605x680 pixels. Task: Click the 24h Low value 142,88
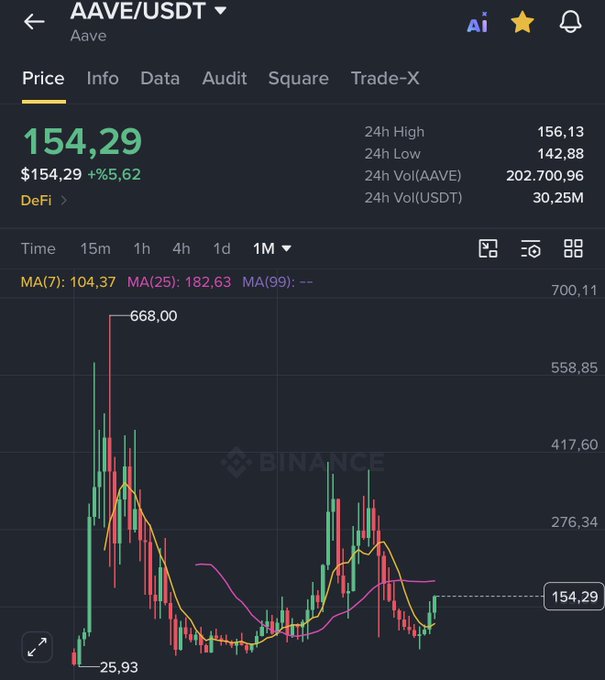point(560,154)
